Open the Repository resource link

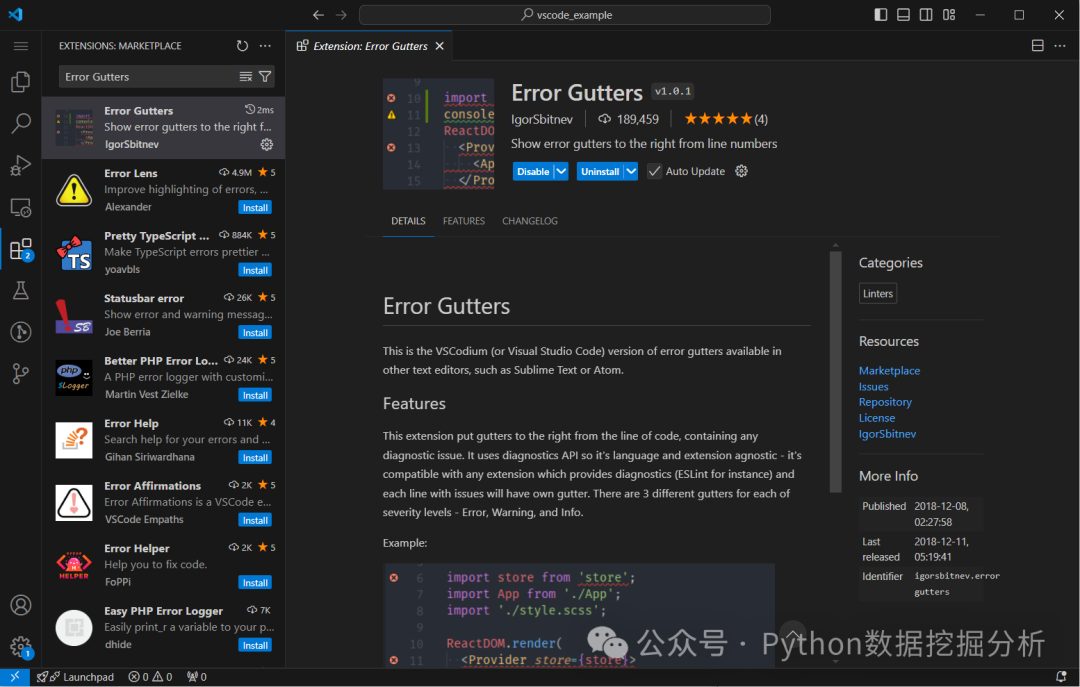pyautogui.click(x=885, y=402)
